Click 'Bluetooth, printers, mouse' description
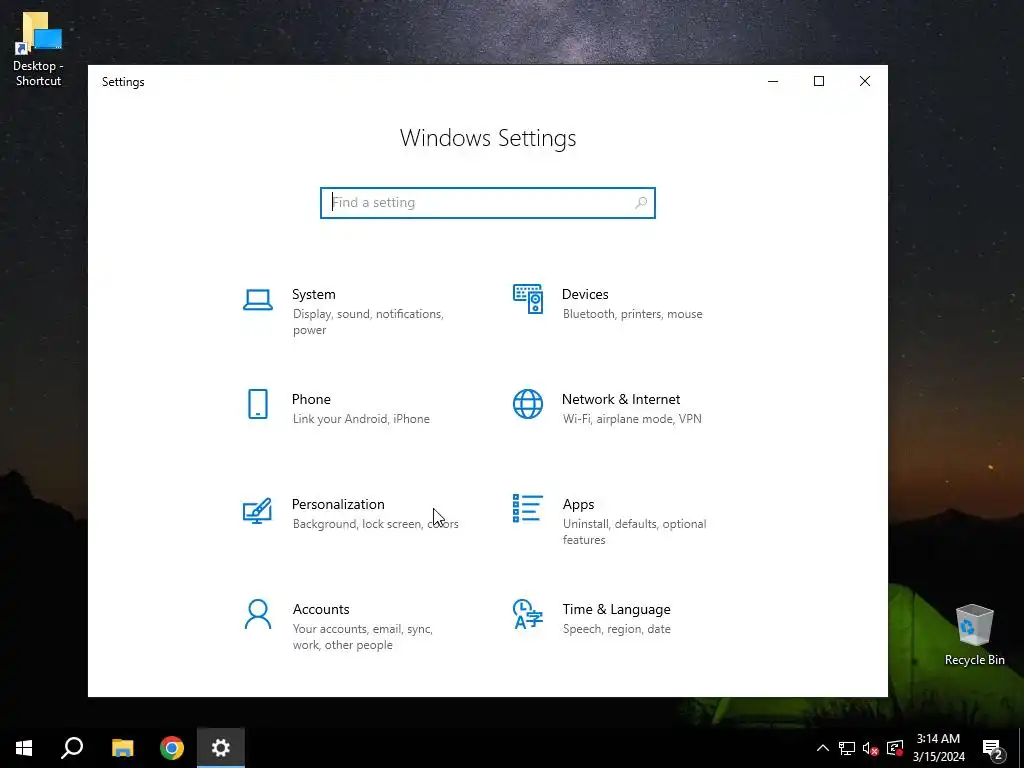Viewport: 1024px width, 768px height. click(633, 314)
